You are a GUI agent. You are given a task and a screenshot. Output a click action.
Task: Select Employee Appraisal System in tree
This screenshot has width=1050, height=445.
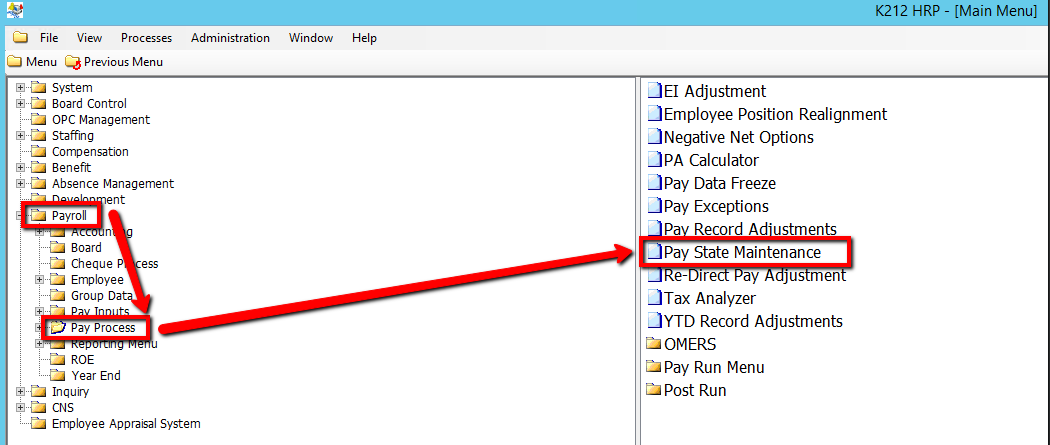pyautogui.click(x=125, y=424)
